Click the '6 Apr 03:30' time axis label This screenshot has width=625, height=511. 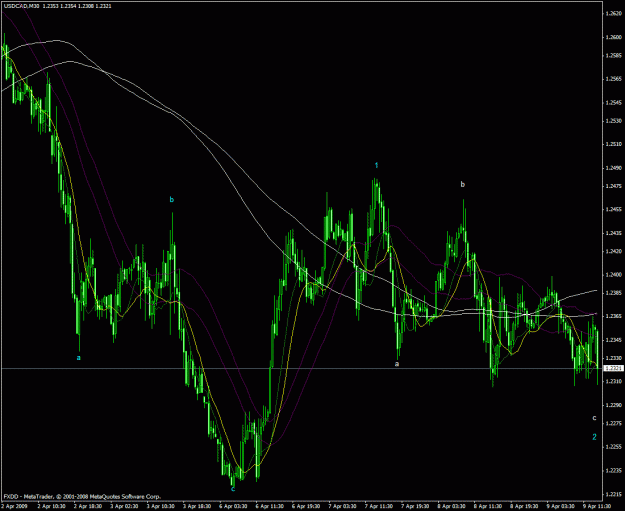(234, 506)
